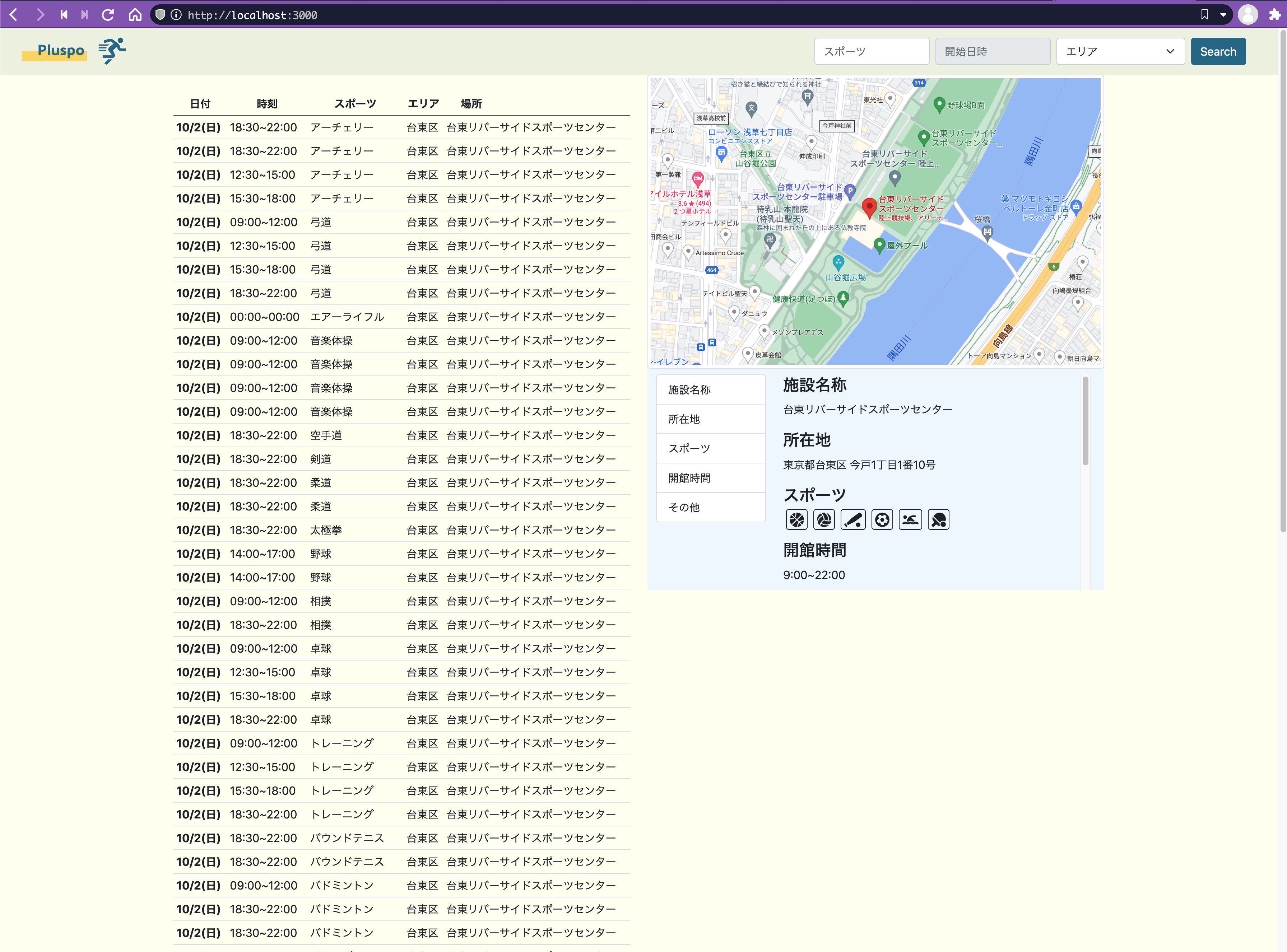
Task: Open the その他 sidebar section
Action: click(711, 507)
